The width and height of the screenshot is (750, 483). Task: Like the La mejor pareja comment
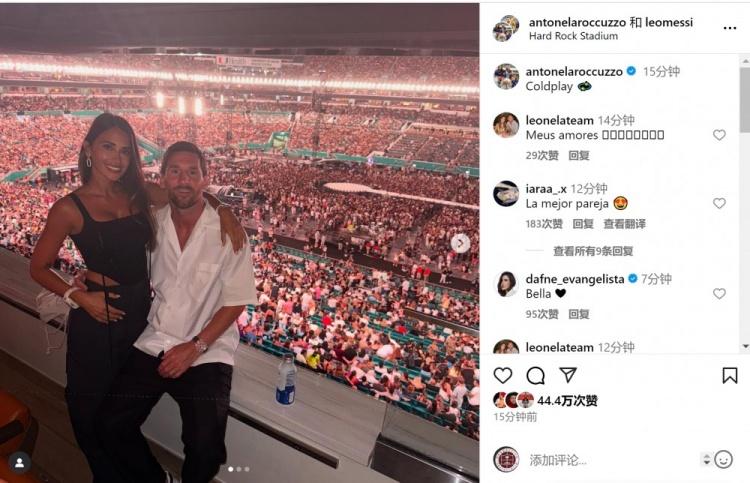tap(719, 203)
